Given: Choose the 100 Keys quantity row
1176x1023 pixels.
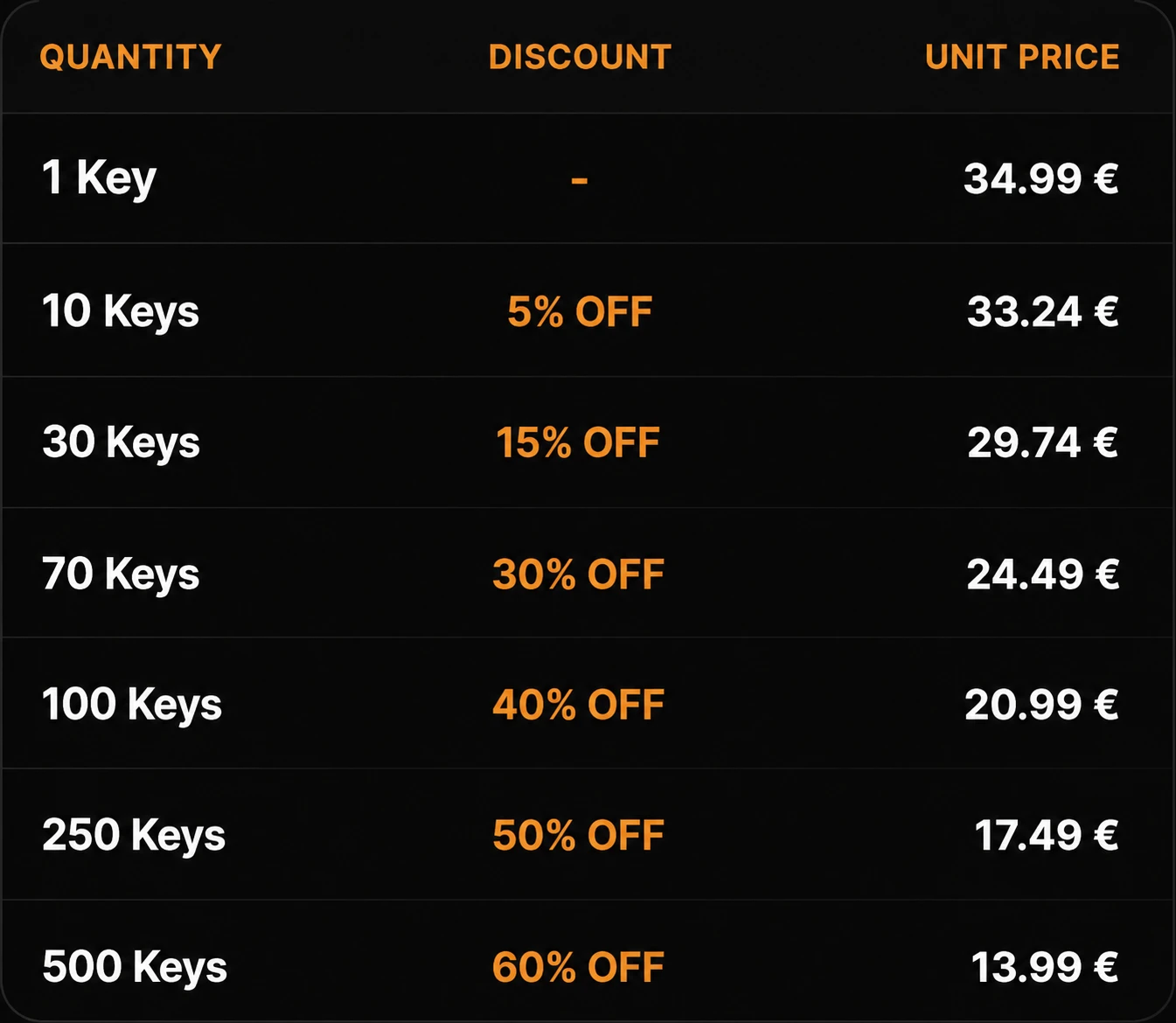Looking at the screenshot, I should [588, 704].
